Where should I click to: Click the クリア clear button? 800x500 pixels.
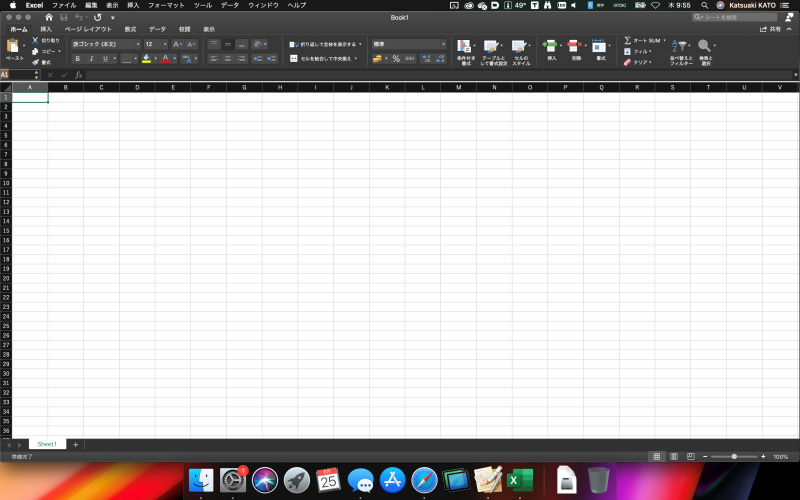(637, 62)
